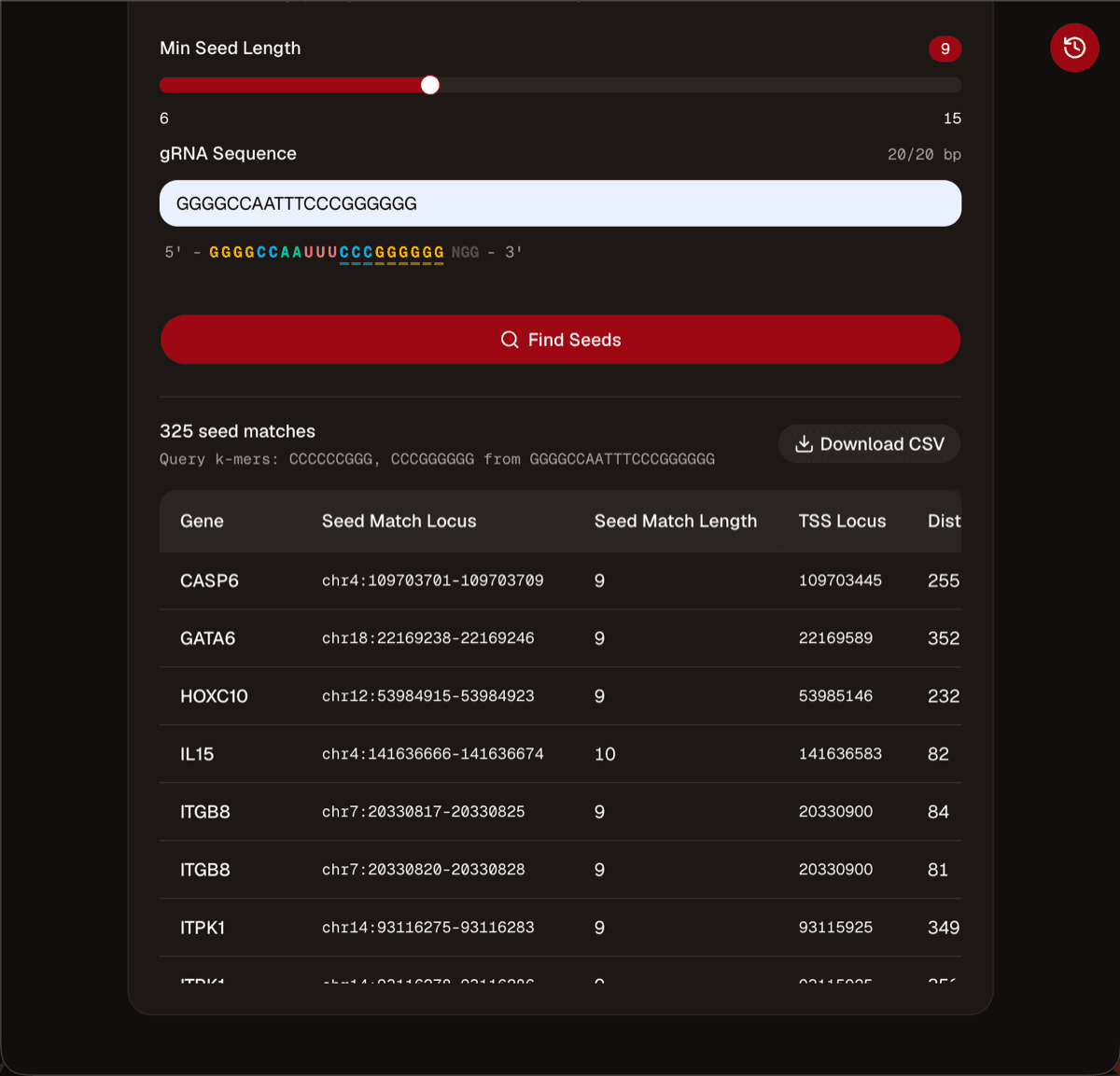Click the colored 5' to 3' sequence preview
This screenshot has height=1076, width=1120.
(343, 253)
